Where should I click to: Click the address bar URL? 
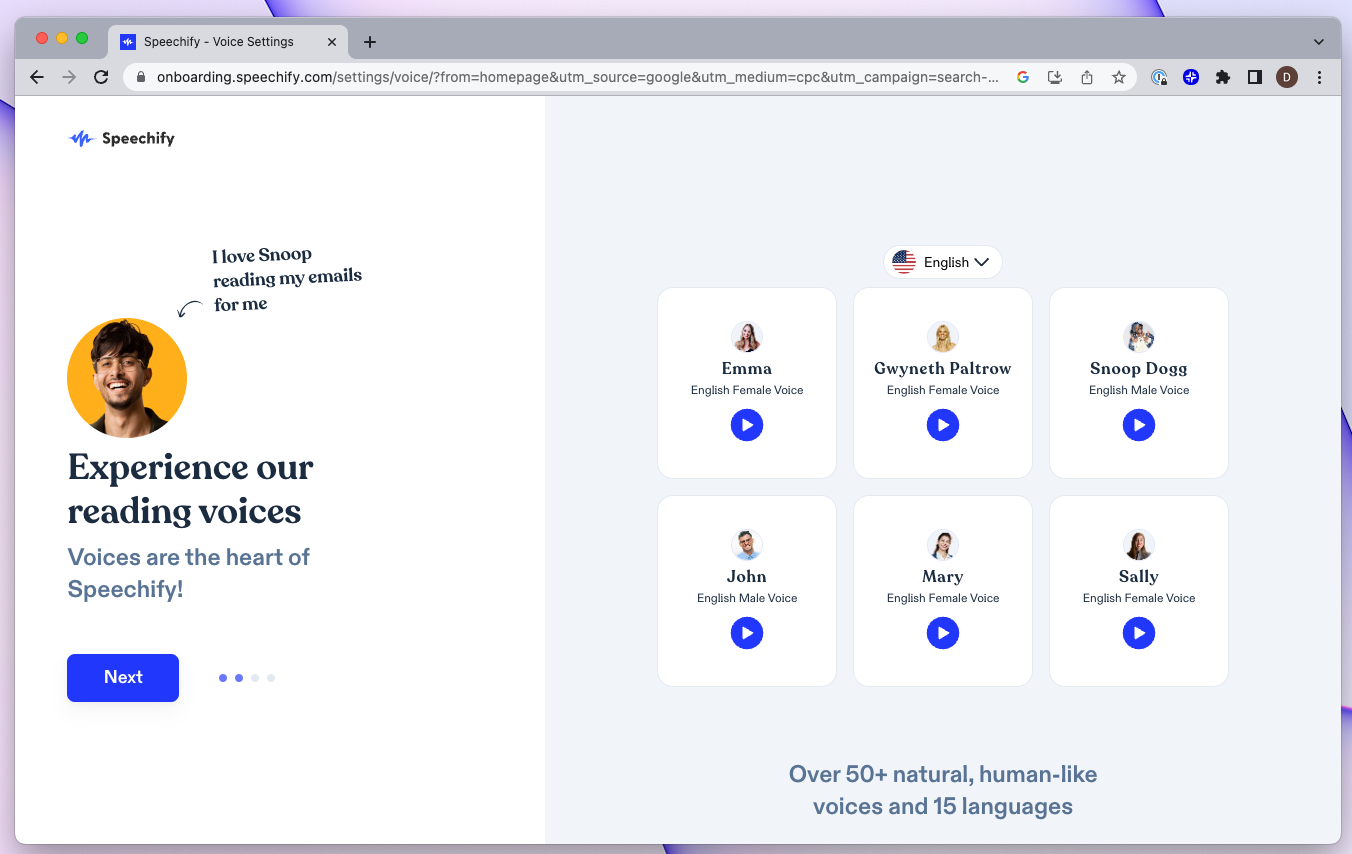[577, 77]
